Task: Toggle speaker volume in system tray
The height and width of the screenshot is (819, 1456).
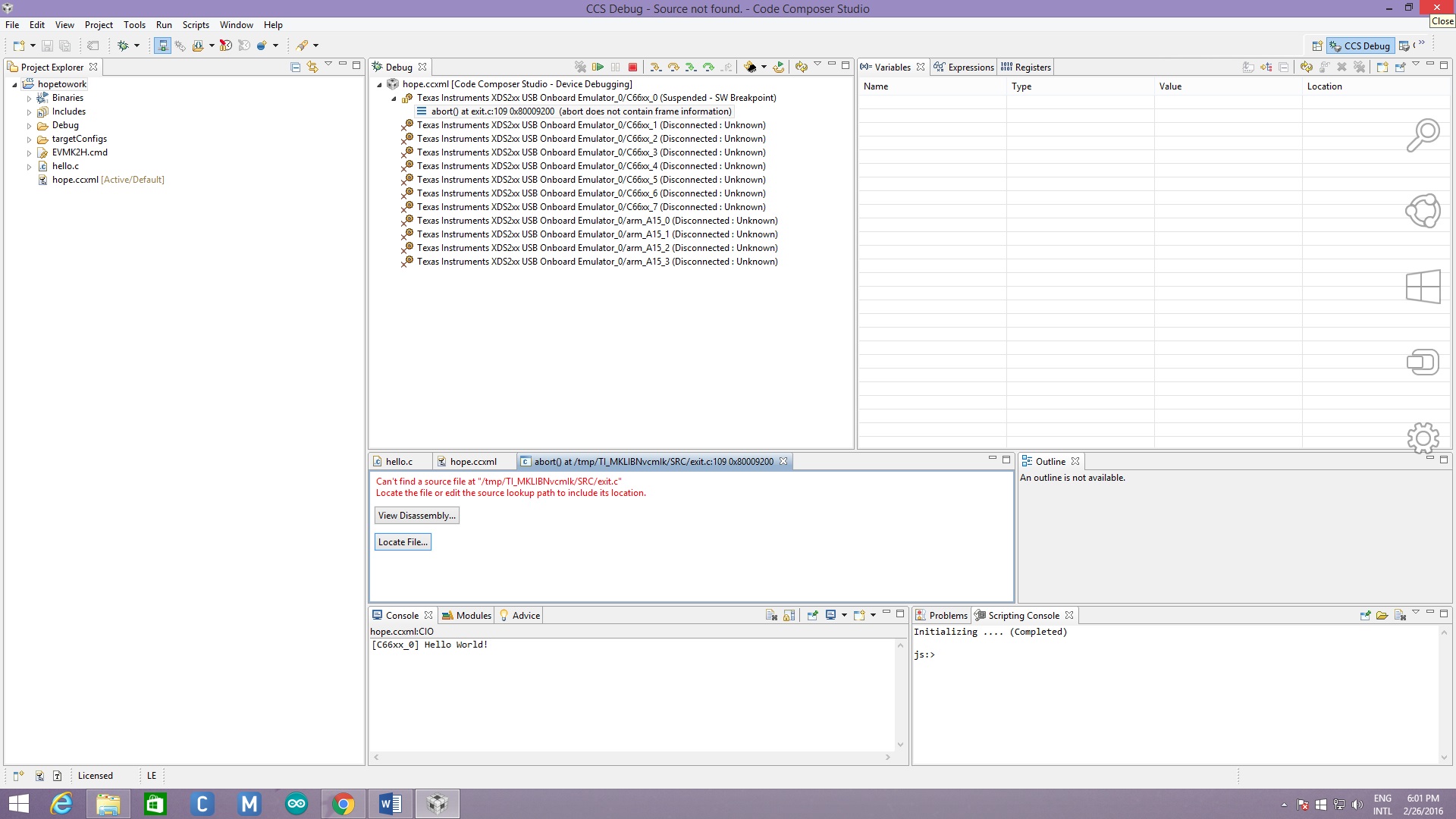Action: pos(1357,804)
